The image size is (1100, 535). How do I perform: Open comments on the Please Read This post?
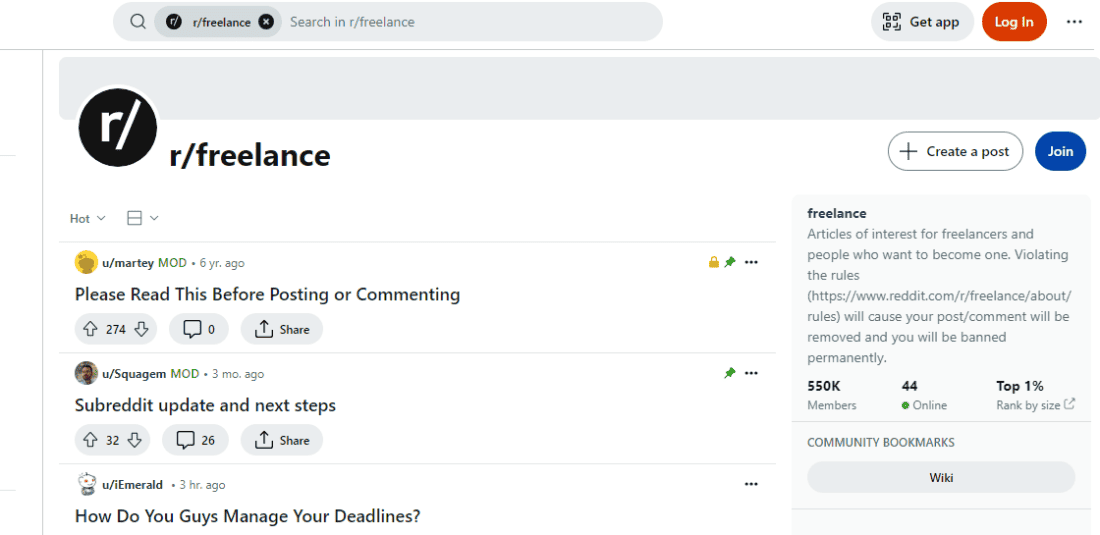pos(199,330)
